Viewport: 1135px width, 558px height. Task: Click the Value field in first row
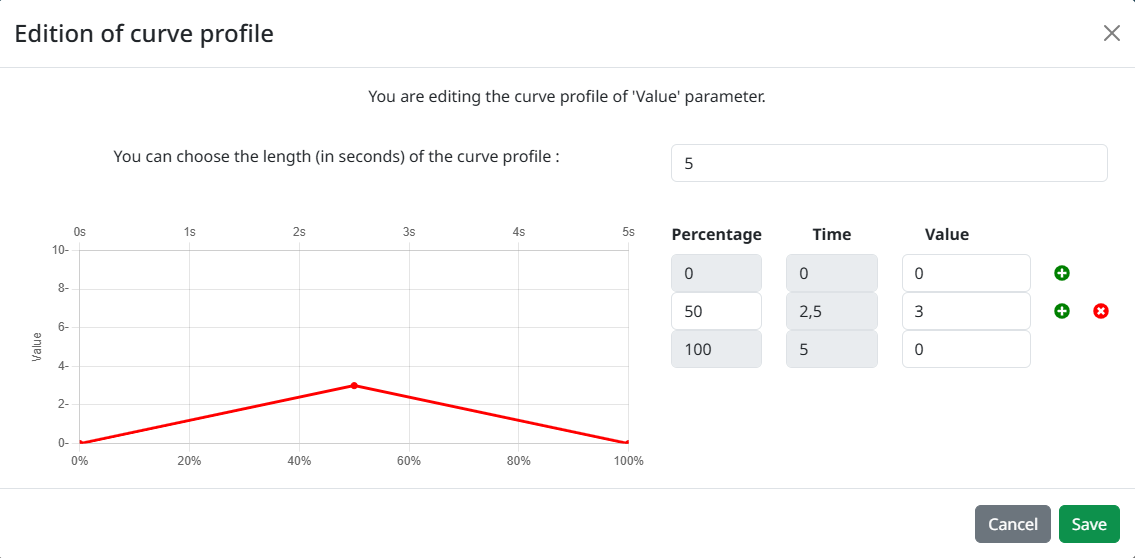point(966,273)
